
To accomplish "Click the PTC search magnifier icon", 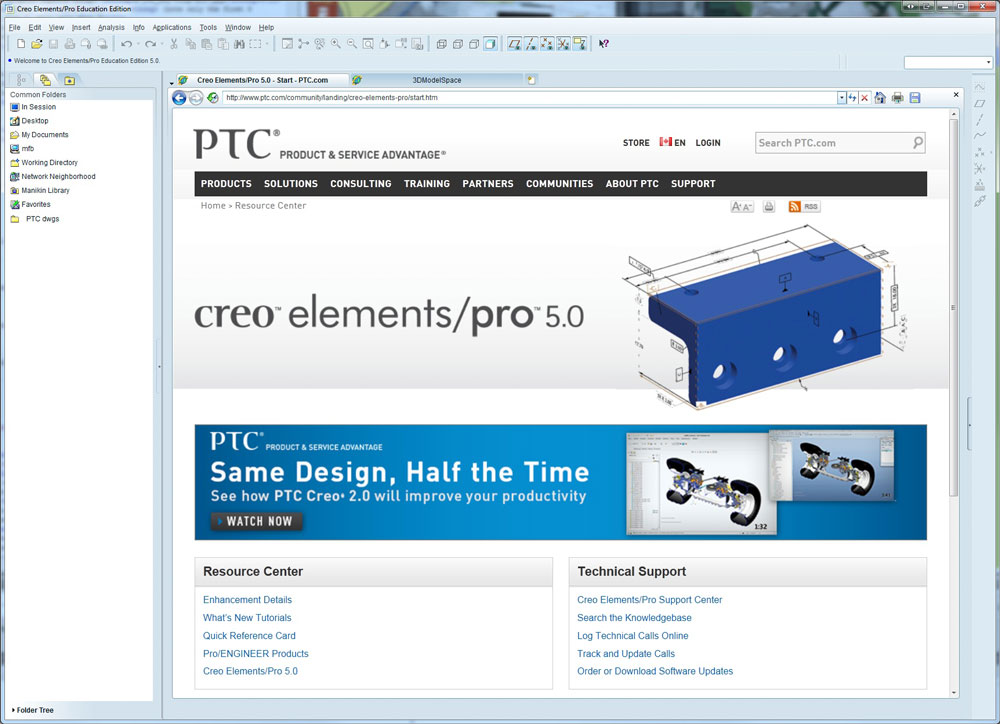I will tap(917, 143).
